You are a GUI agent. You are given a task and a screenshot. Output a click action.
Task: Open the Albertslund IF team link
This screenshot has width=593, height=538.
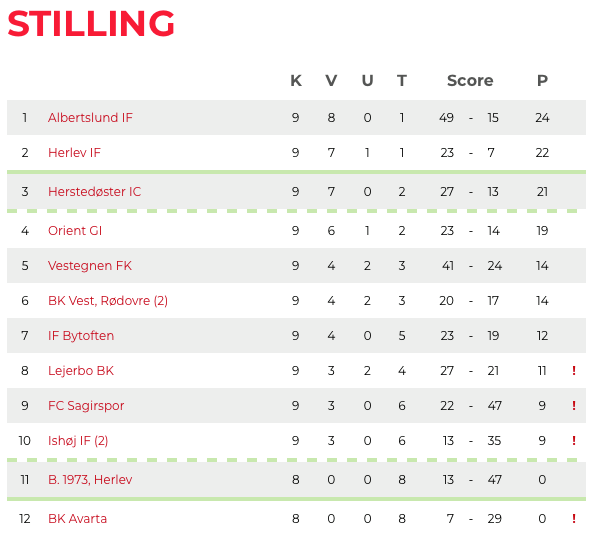[x=90, y=118]
